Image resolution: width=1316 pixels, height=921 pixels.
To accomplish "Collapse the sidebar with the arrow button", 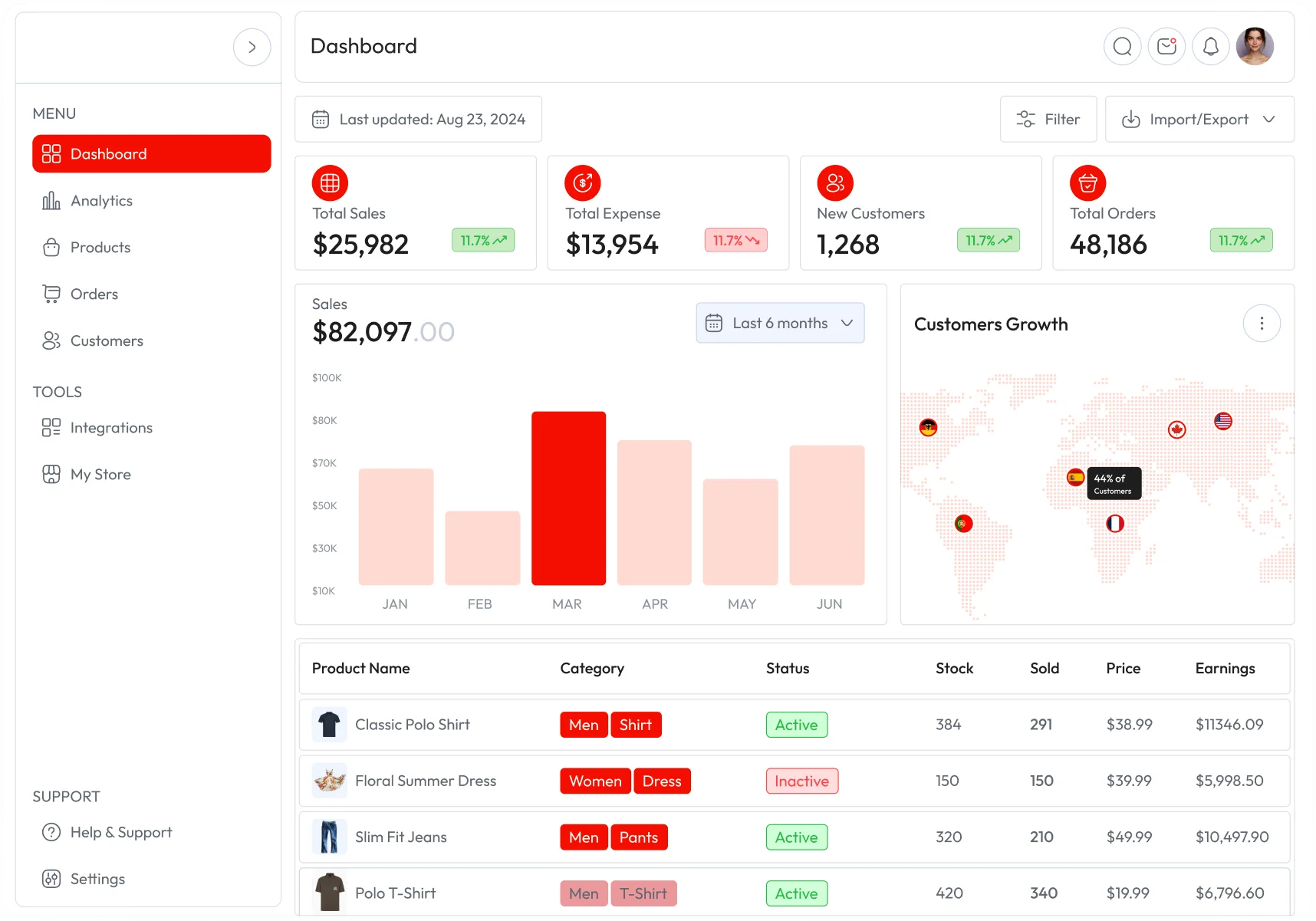I will click(x=252, y=47).
